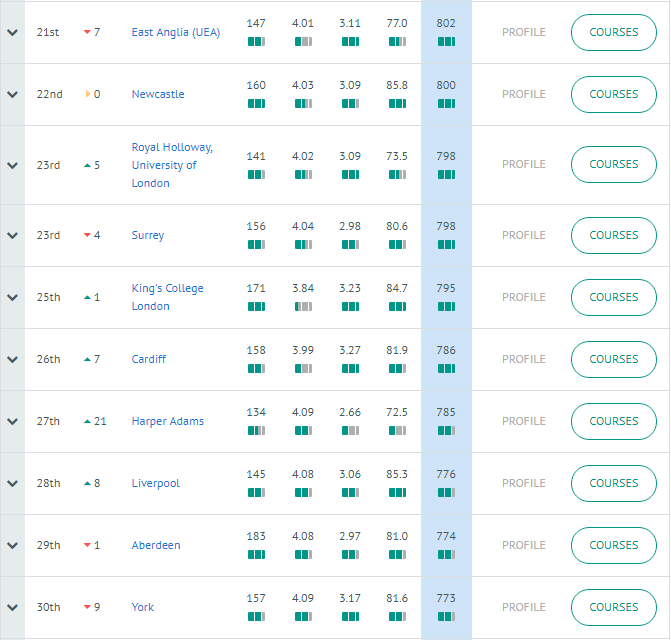Open the Cardiff university link
Screen dimensions: 671x640
(148, 359)
